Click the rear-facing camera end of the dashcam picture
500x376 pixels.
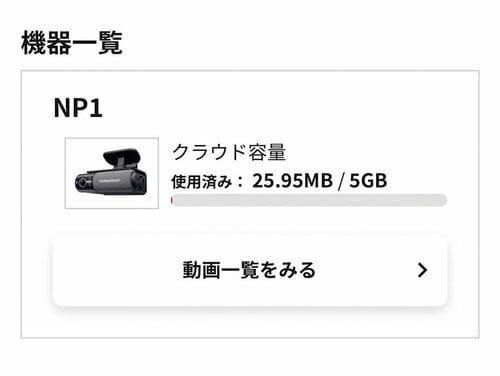140,182
